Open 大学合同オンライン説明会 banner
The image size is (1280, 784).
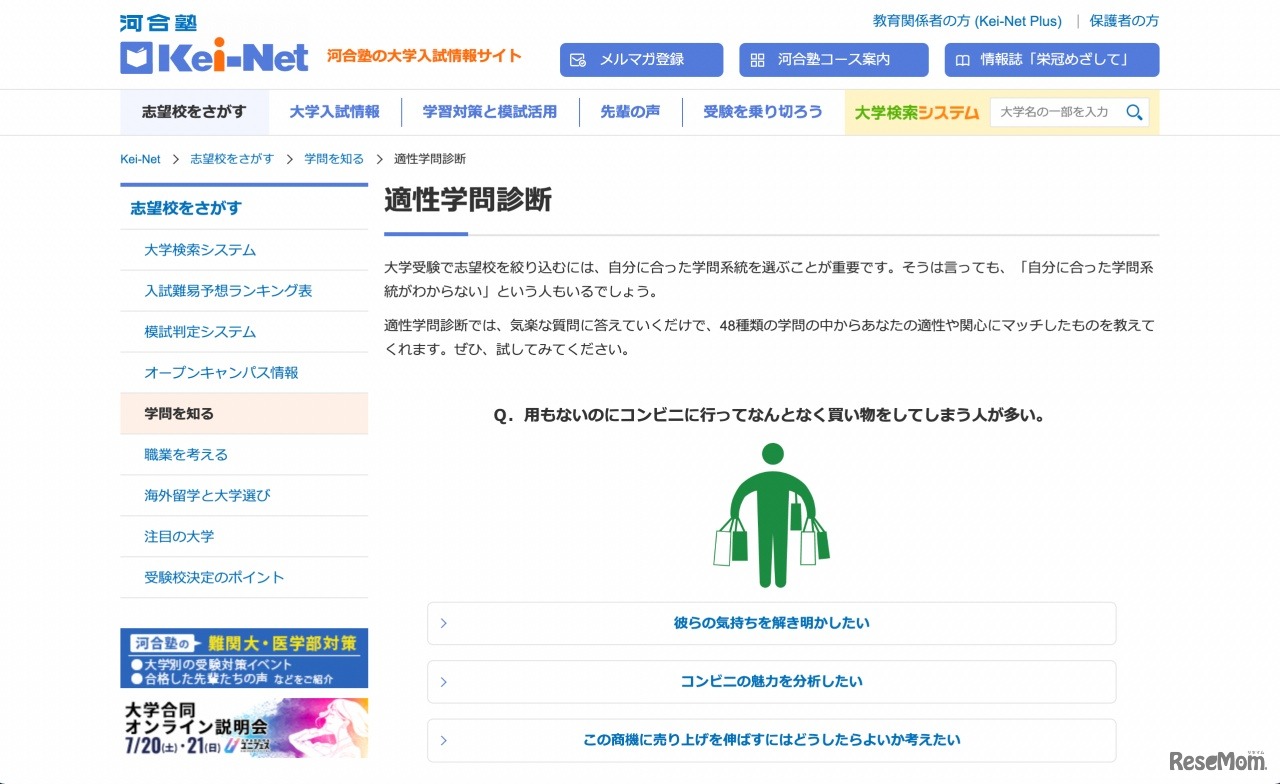coord(244,728)
